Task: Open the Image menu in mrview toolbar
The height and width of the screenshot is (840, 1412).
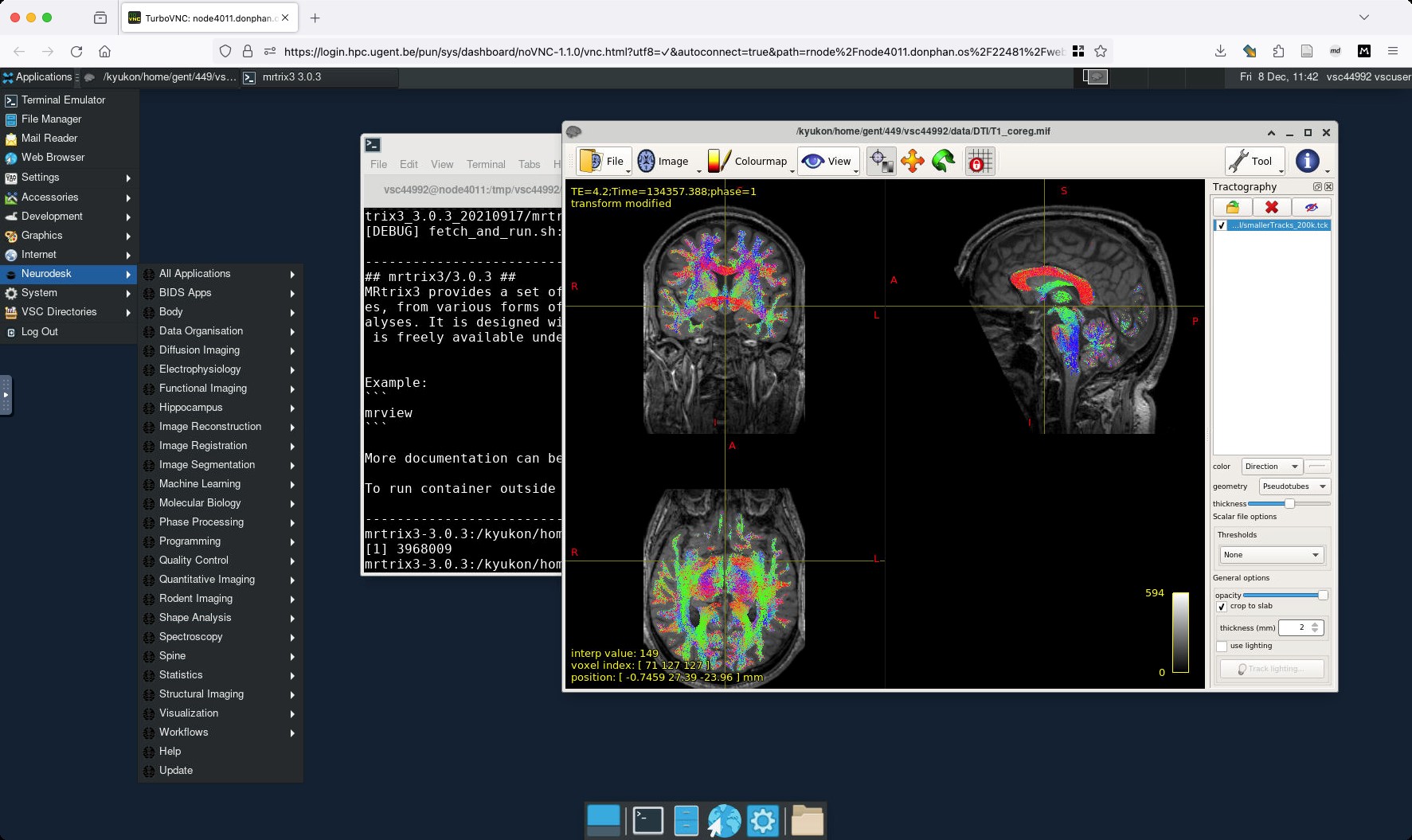Action: pos(663,161)
